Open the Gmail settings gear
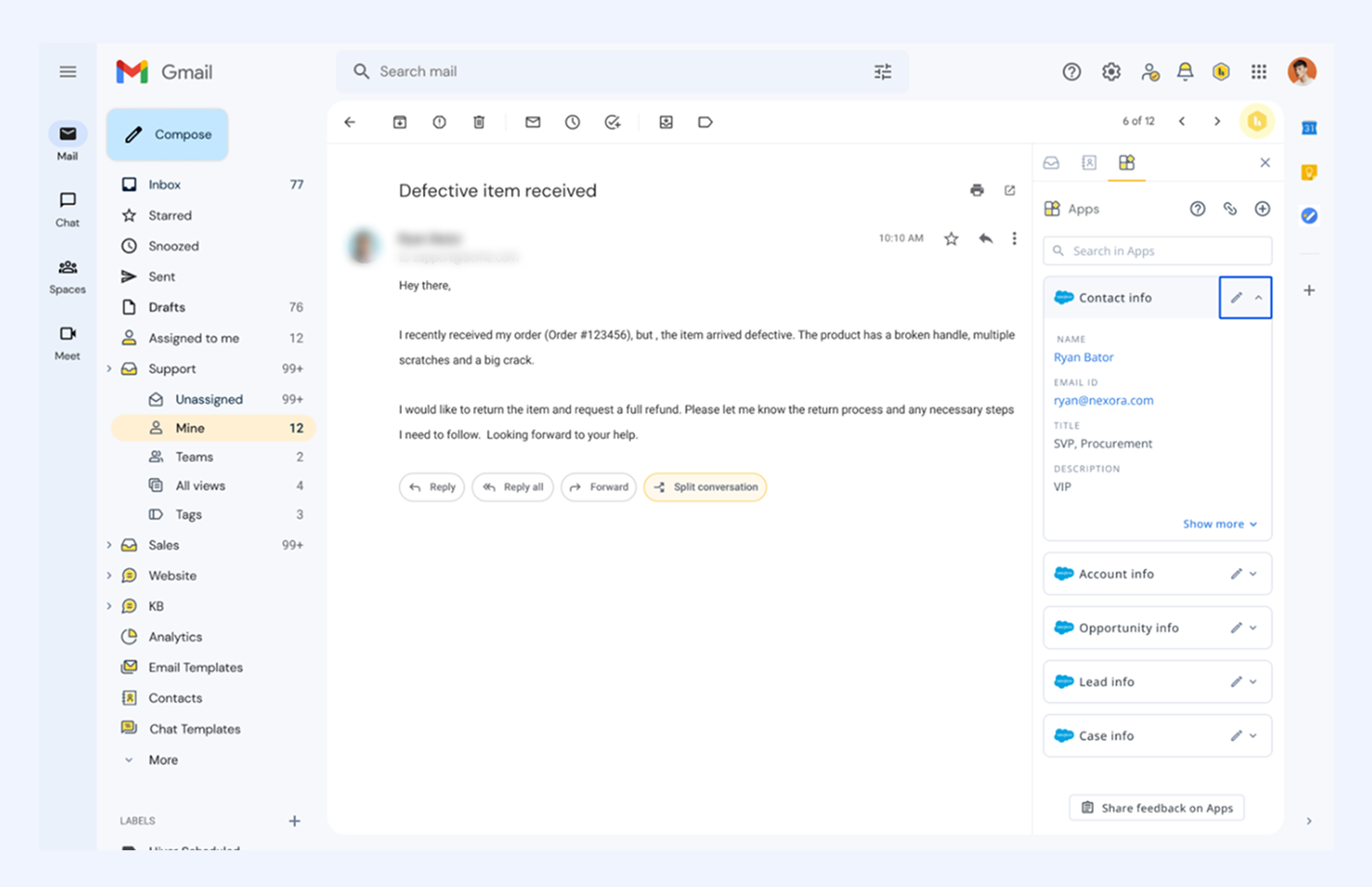This screenshot has width=1372, height=887. coord(1111,72)
